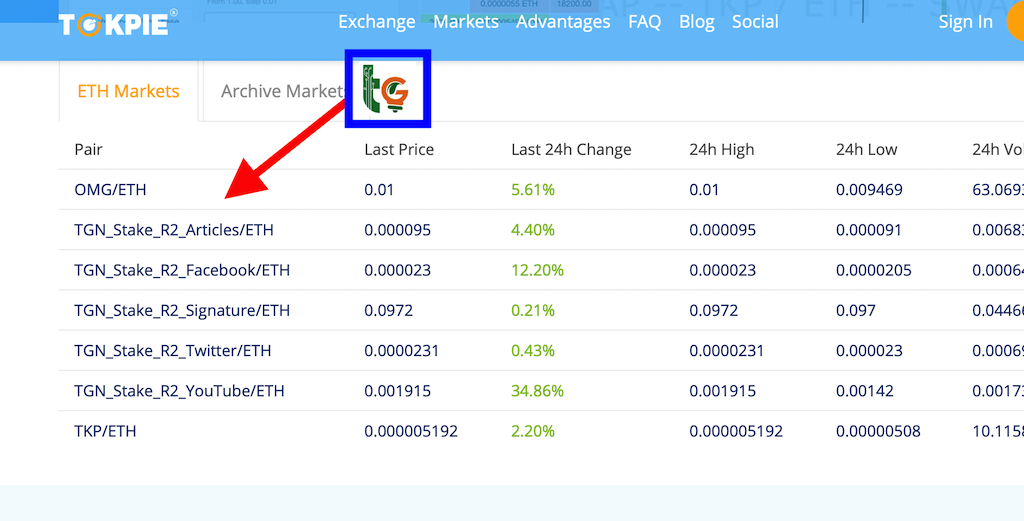This screenshot has height=521, width=1024.
Task: Open the FAQ page
Action: [x=645, y=22]
